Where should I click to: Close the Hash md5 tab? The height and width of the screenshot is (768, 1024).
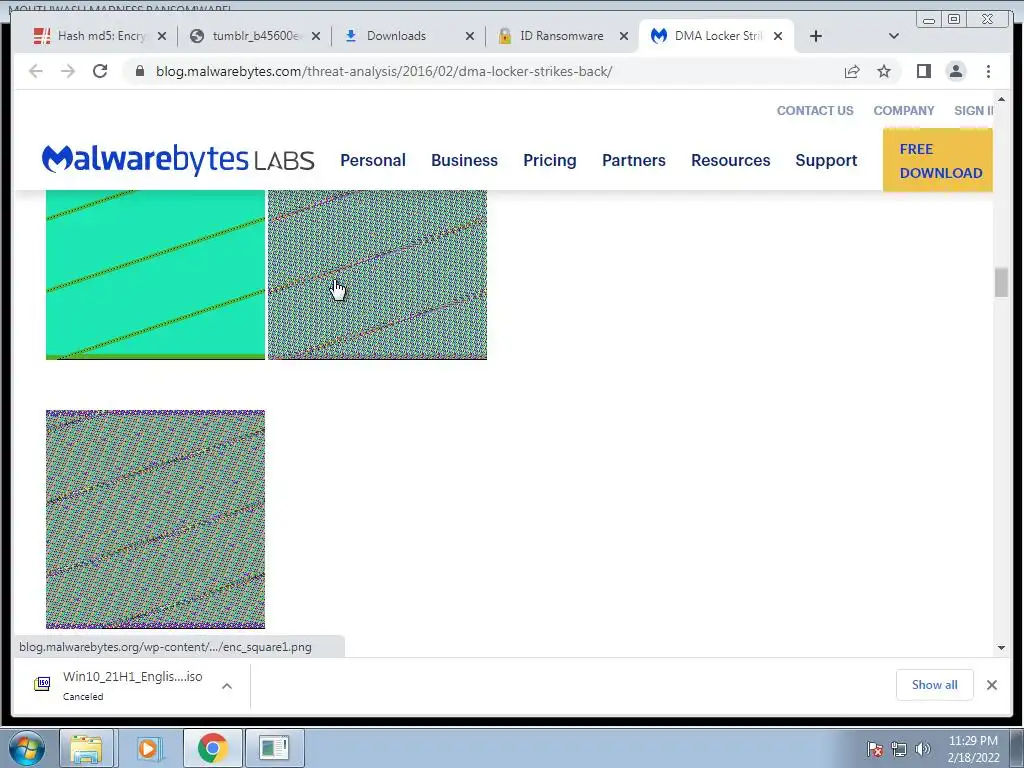tap(162, 36)
